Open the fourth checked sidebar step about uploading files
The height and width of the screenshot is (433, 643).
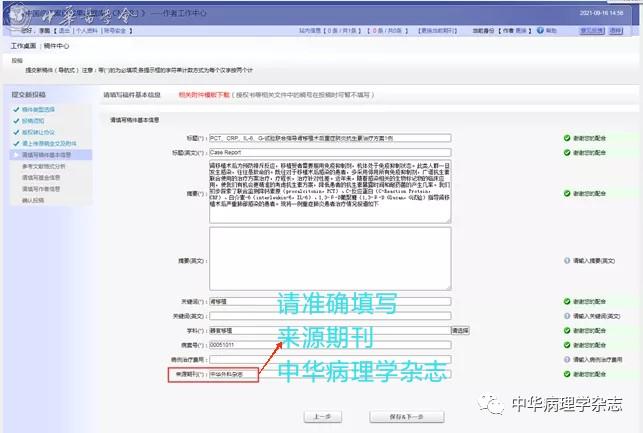coord(49,144)
